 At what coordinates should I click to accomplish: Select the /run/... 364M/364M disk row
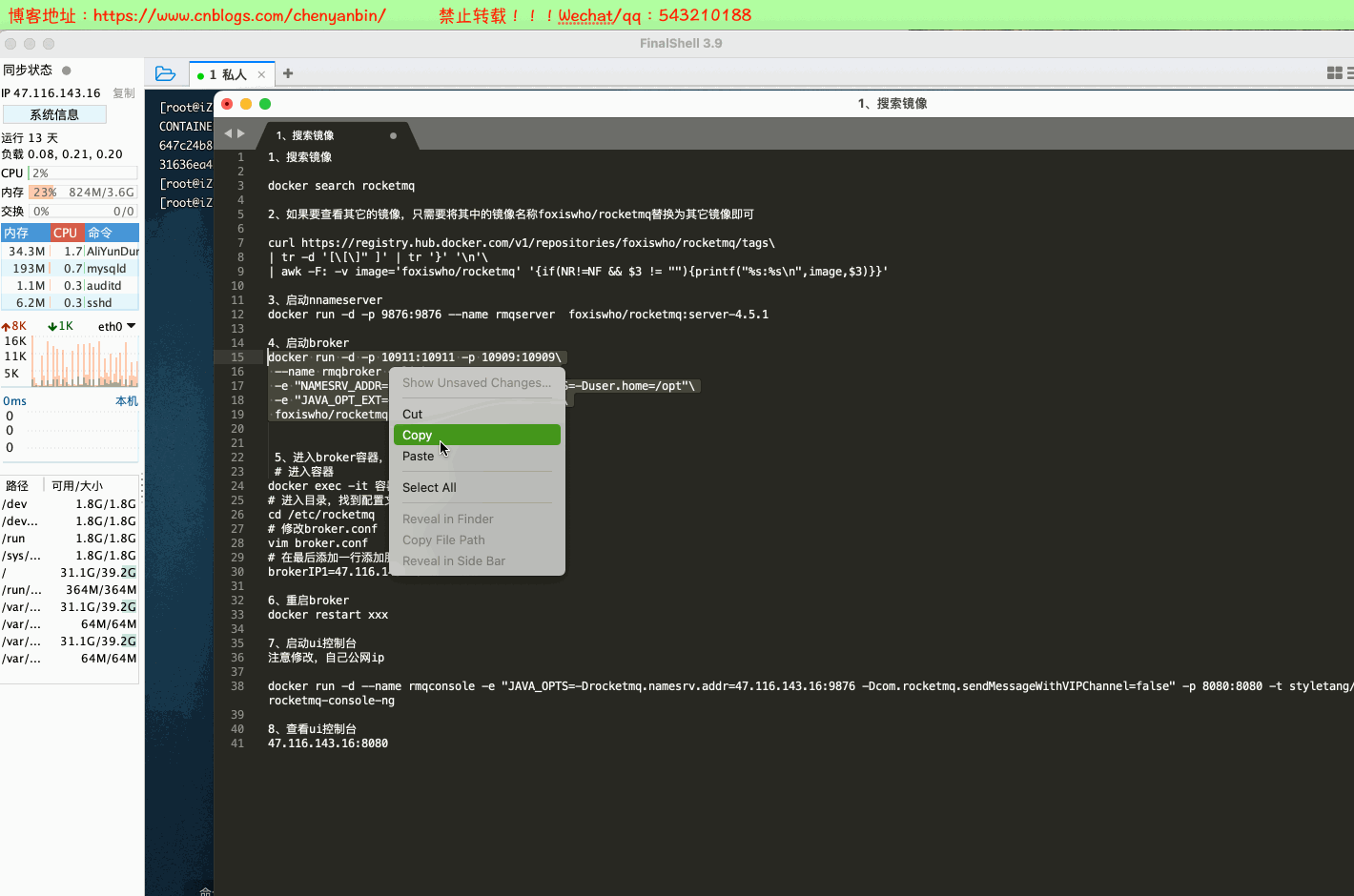click(x=70, y=590)
